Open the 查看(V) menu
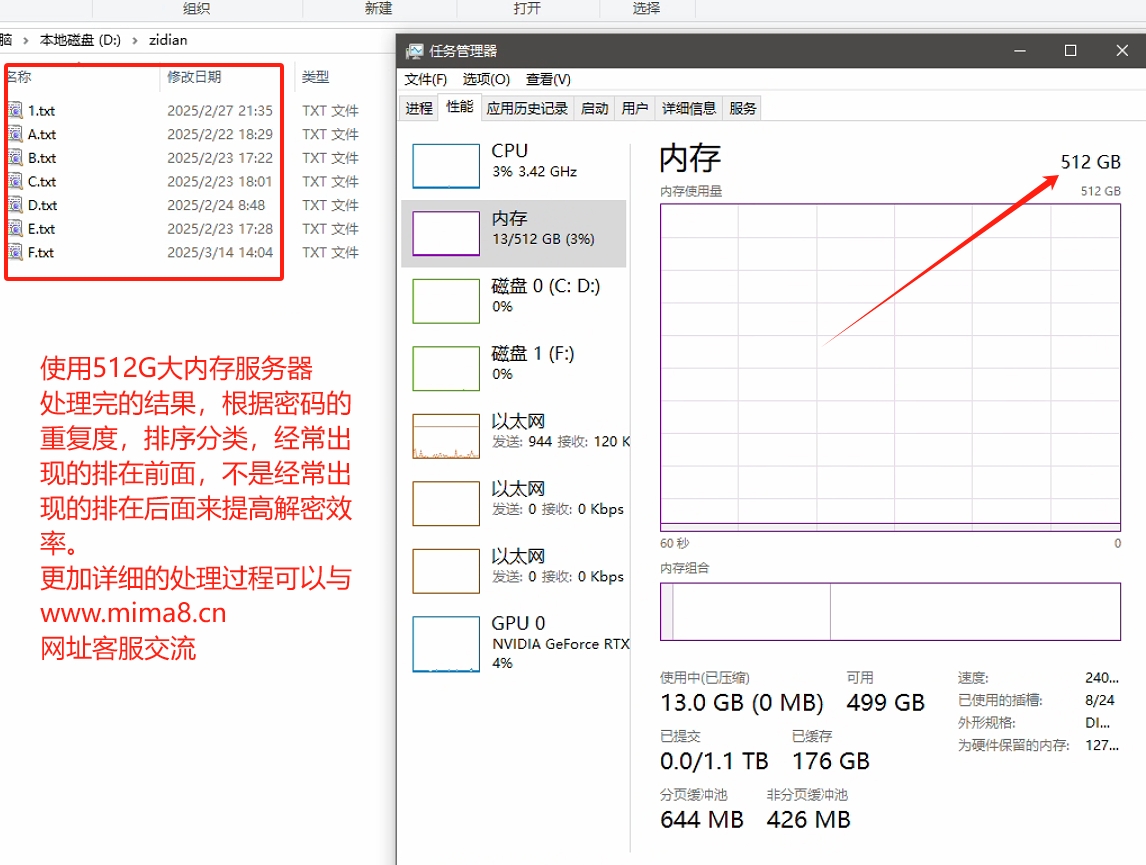 tap(547, 79)
